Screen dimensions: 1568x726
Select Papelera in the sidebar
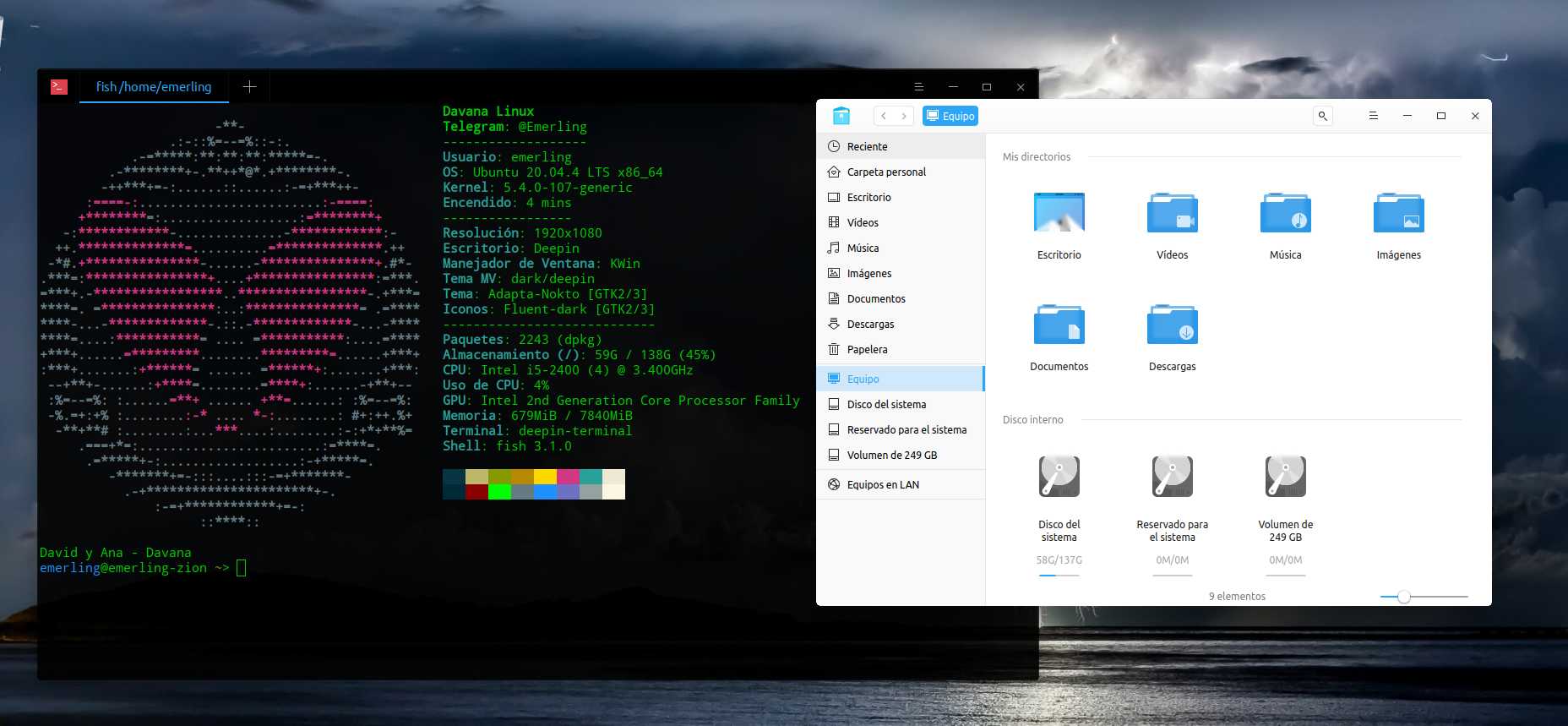(867, 349)
